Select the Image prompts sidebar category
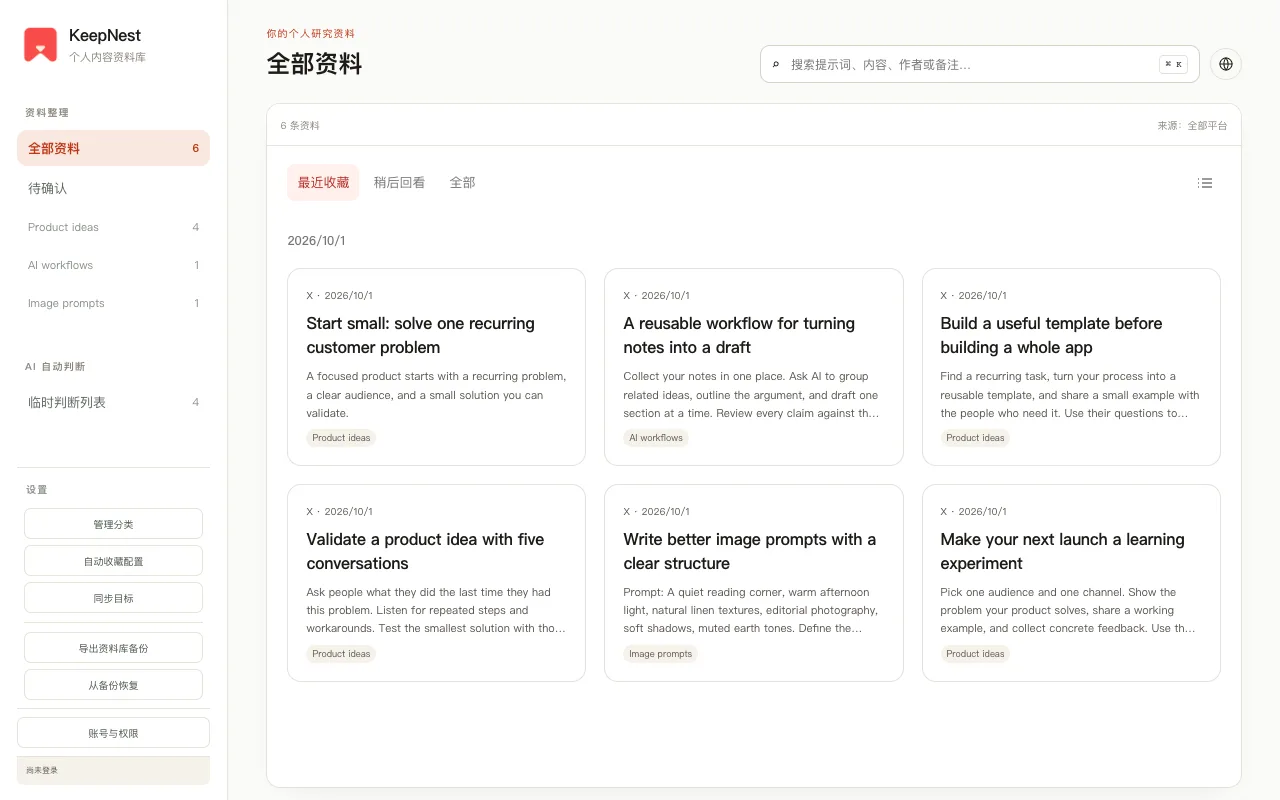 pyautogui.click(x=113, y=303)
